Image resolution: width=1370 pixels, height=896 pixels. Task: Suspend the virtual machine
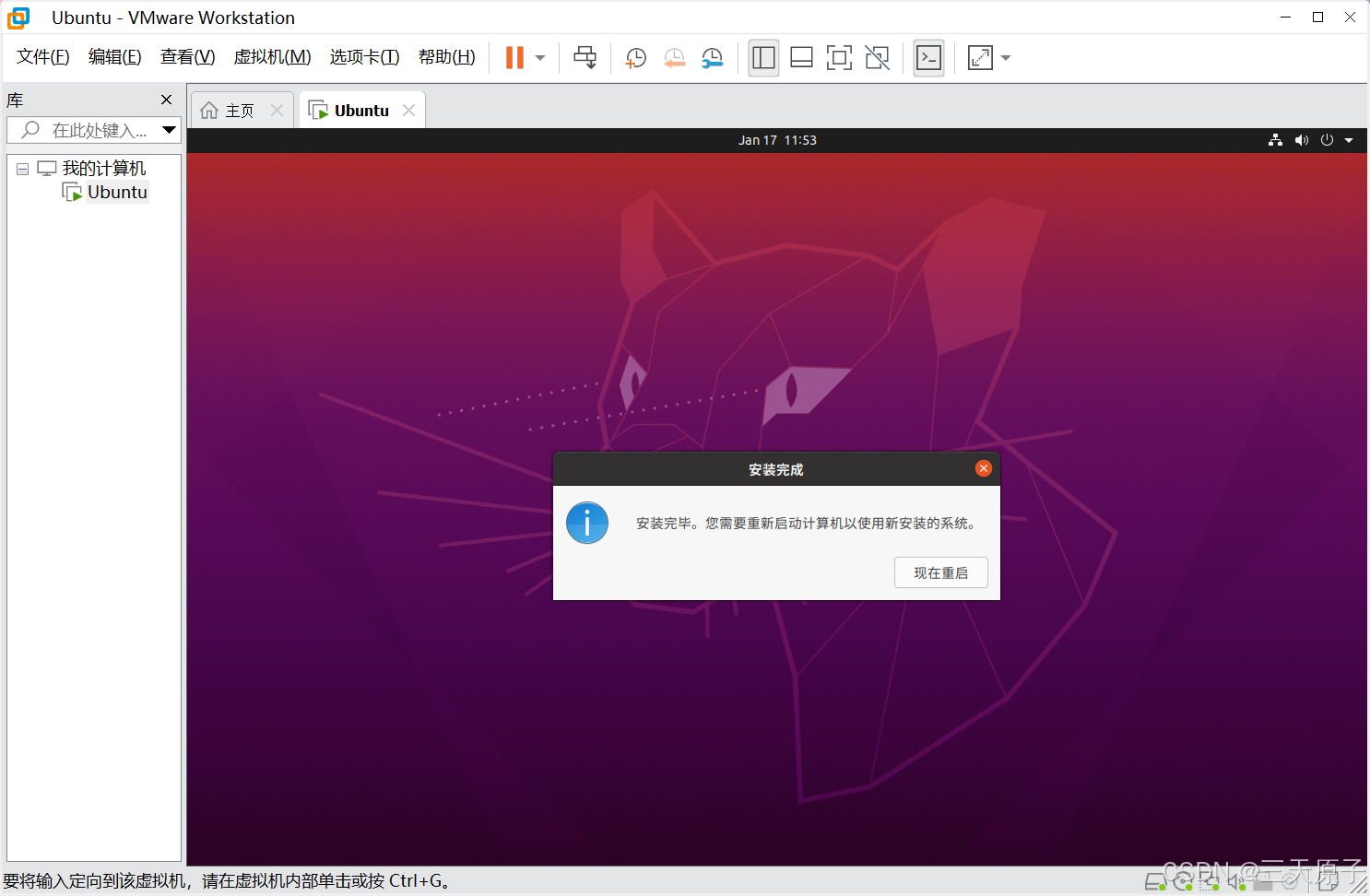coord(514,57)
